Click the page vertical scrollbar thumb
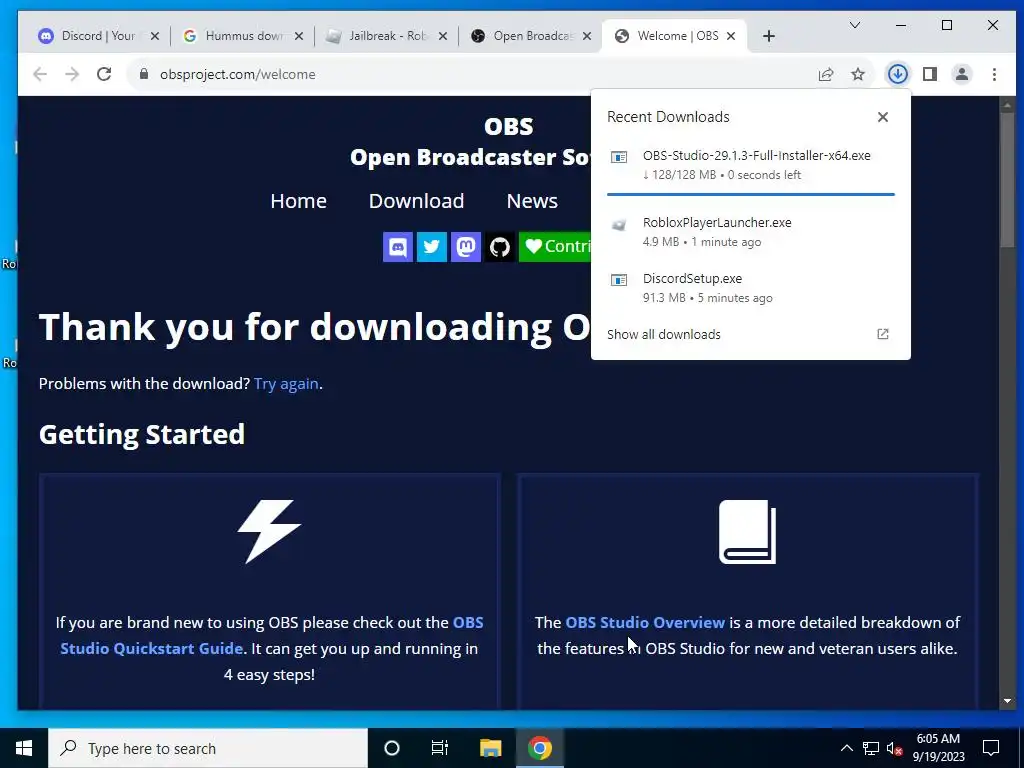The height and width of the screenshot is (768, 1024). 1007,180
